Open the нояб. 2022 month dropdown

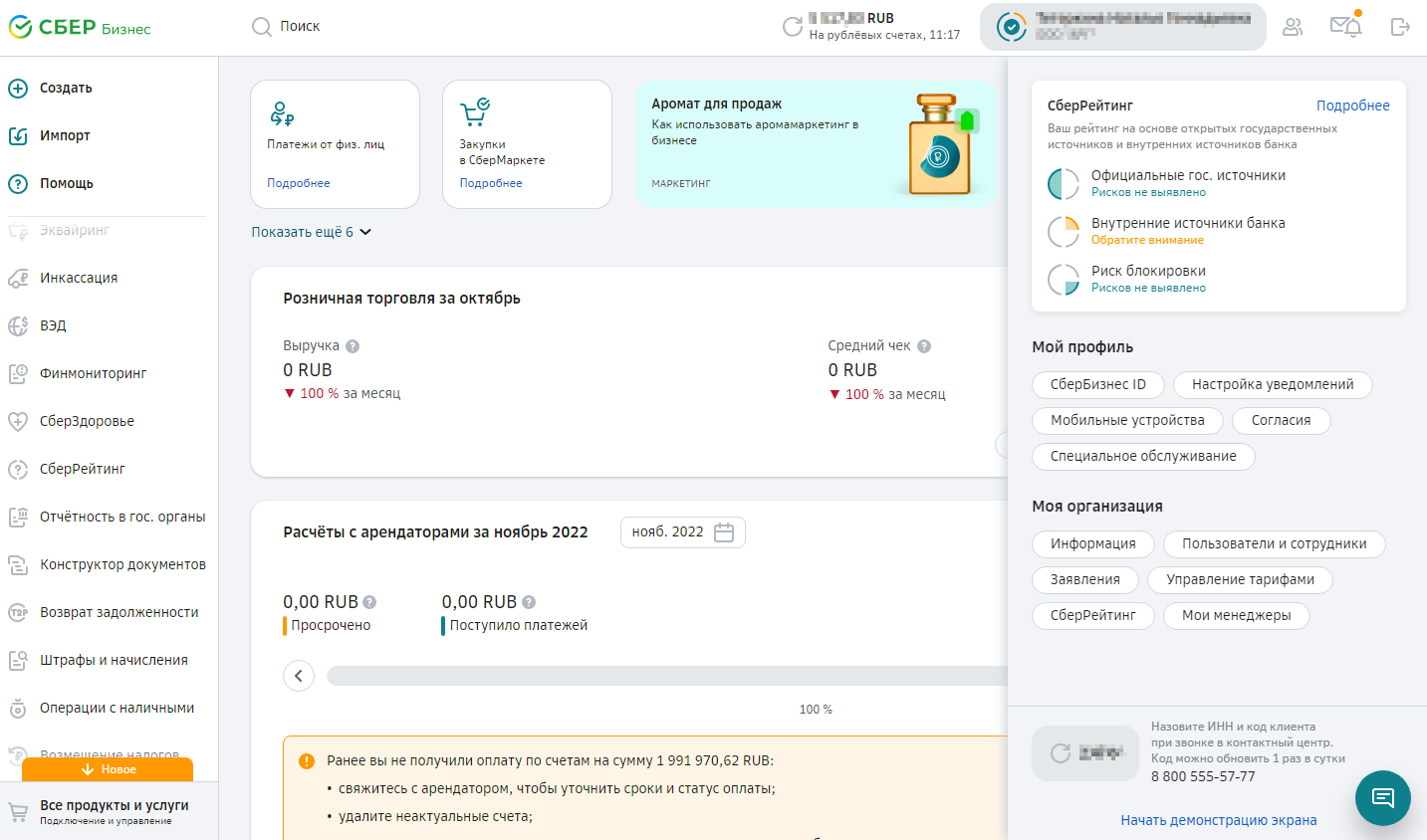tap(668, 532)
